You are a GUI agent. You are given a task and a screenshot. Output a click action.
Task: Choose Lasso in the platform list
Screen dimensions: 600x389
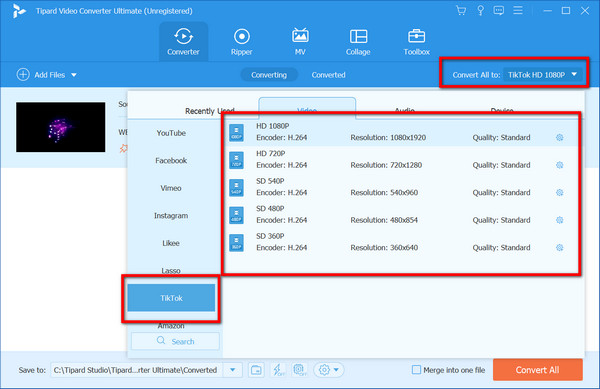tap(171, 270)
